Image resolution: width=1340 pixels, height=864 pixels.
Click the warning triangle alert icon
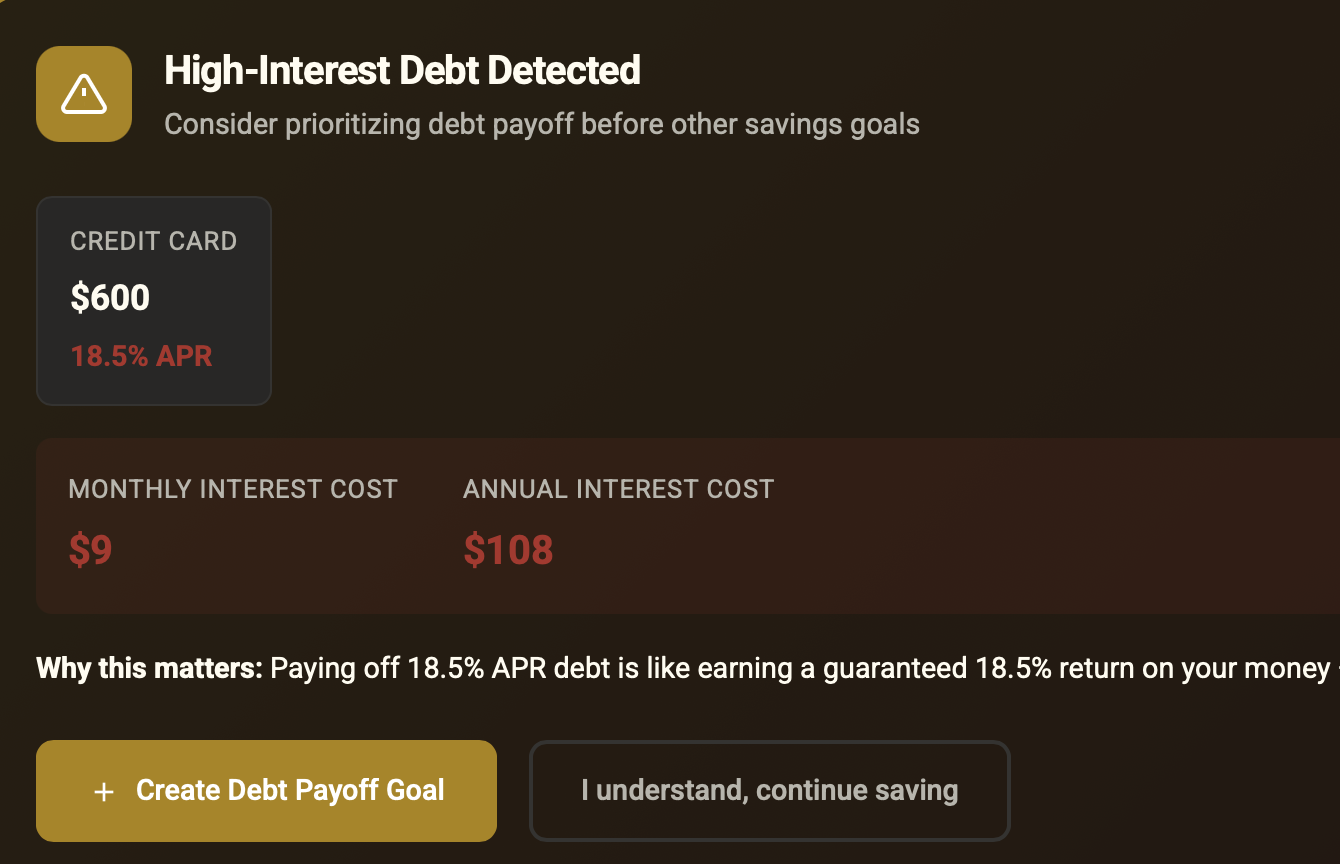coord(84,94)
